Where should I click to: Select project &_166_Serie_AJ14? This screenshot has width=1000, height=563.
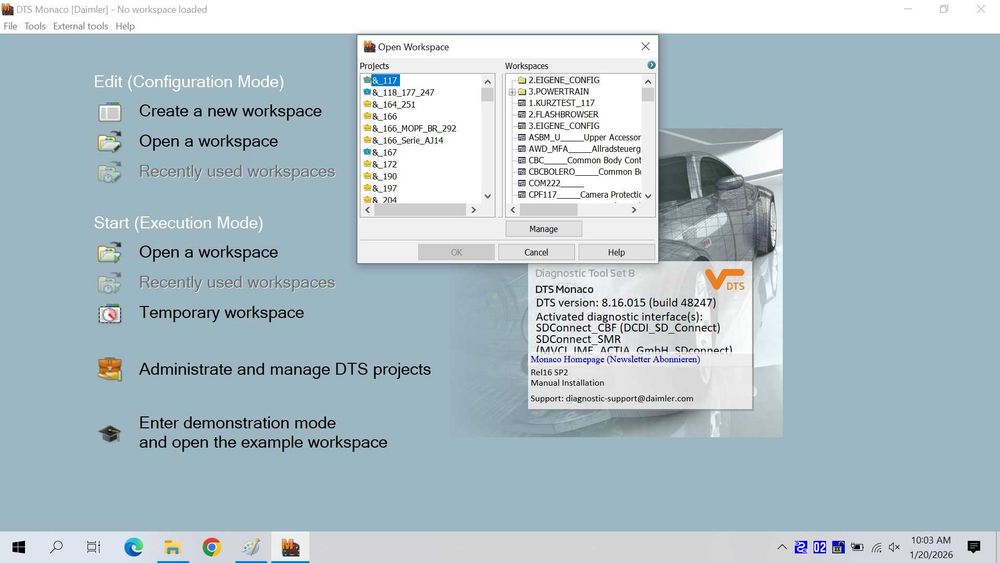tap(408, 140)
